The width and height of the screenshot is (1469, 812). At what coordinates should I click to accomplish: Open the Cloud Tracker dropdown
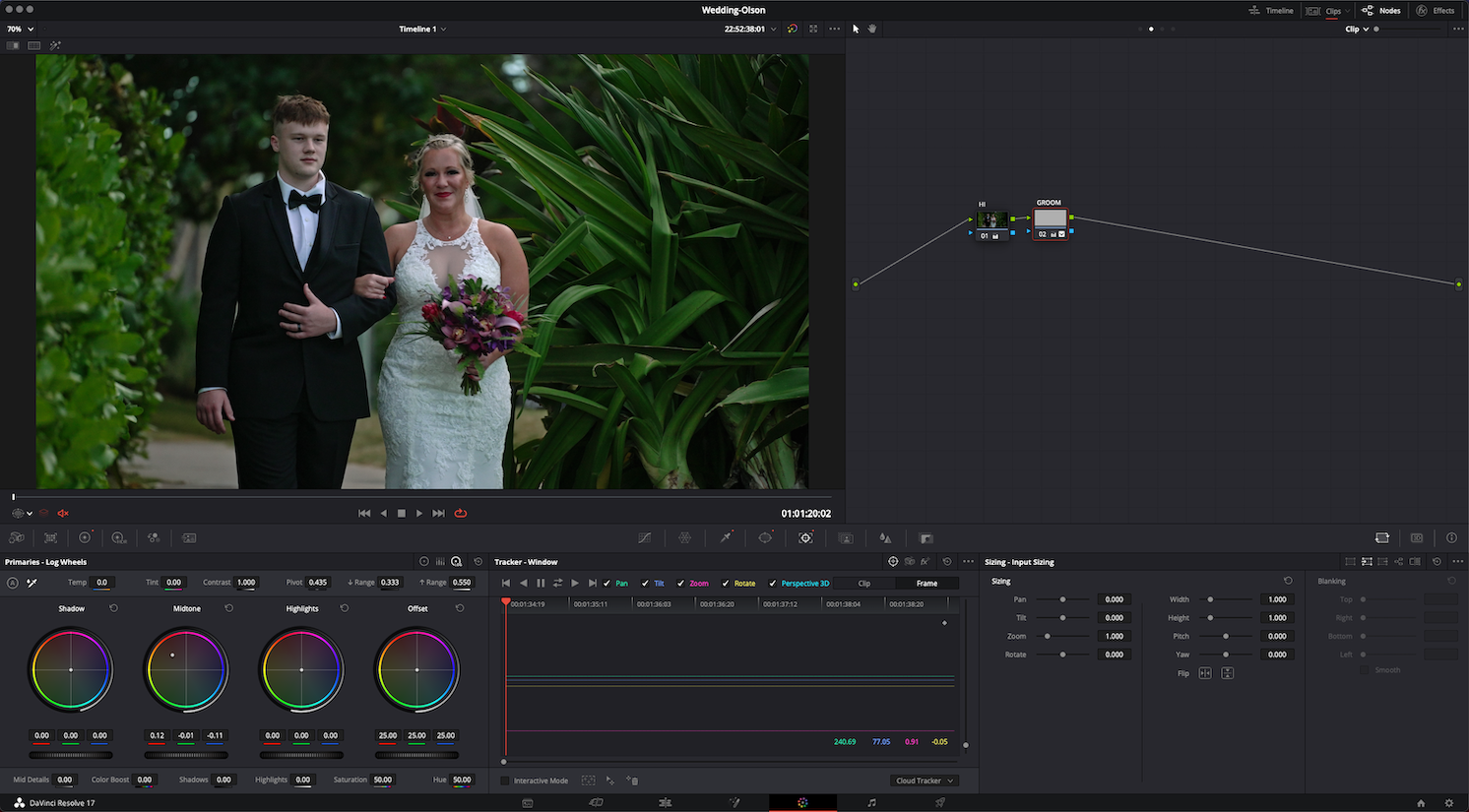pos(924,781)
